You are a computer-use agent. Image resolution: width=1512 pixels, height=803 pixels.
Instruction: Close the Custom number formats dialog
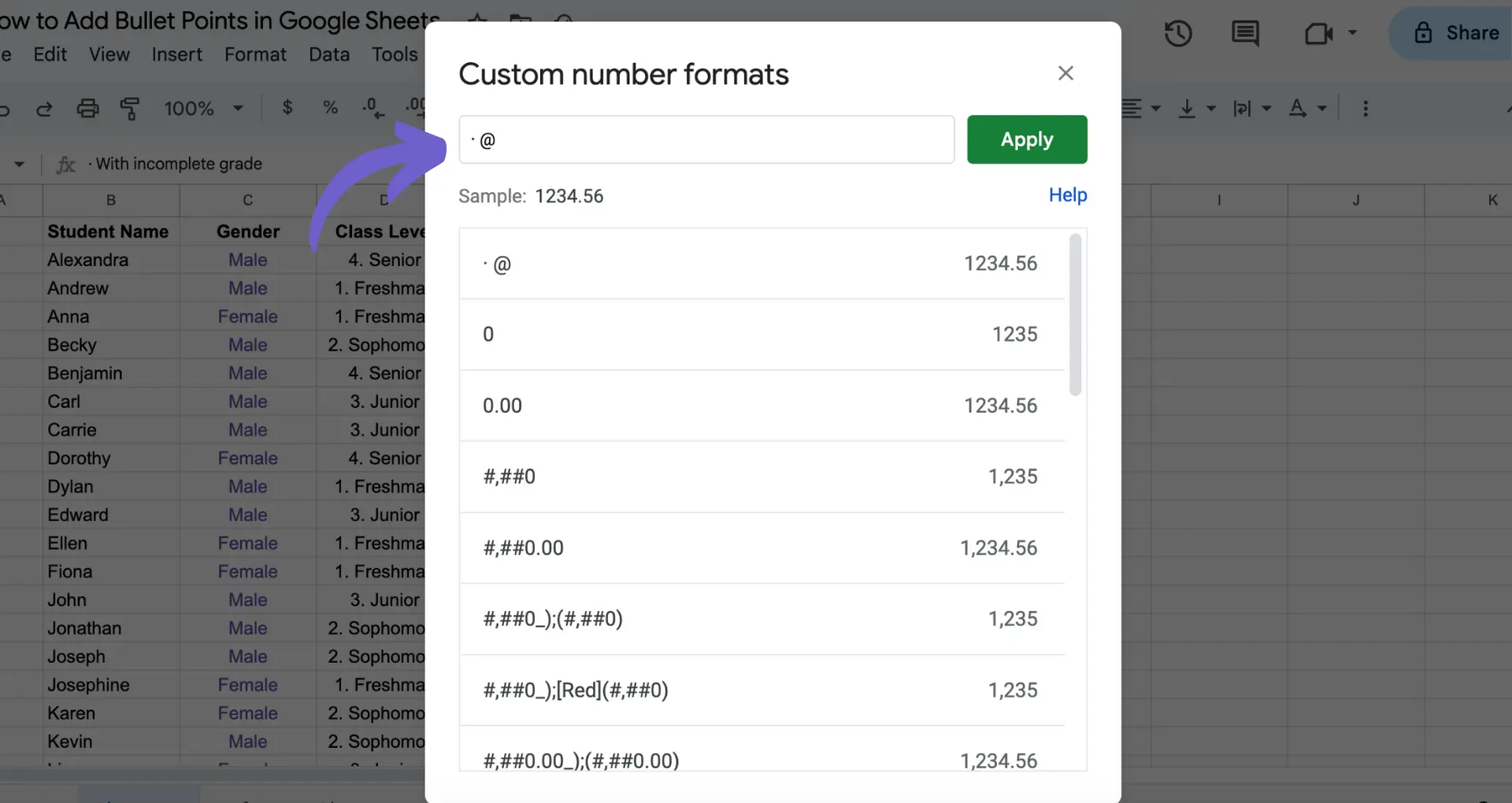click(1065, 73)
